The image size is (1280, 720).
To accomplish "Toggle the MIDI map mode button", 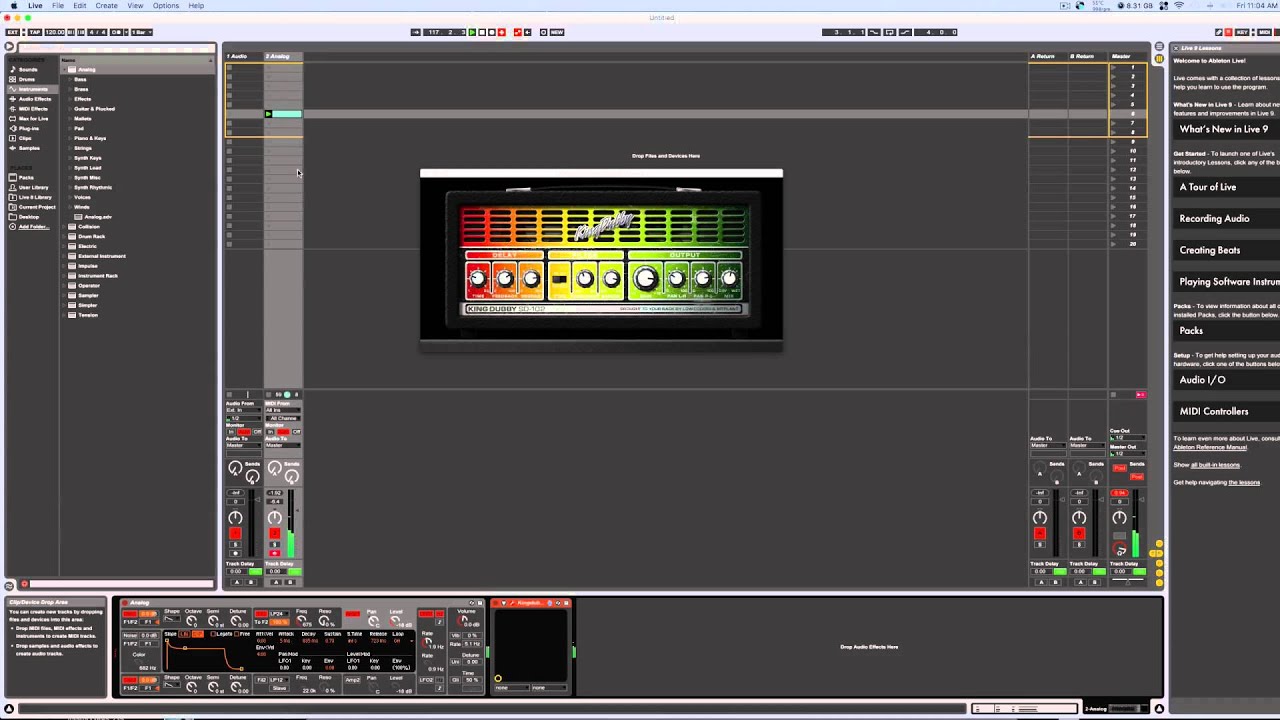I will pos(1265,32).
